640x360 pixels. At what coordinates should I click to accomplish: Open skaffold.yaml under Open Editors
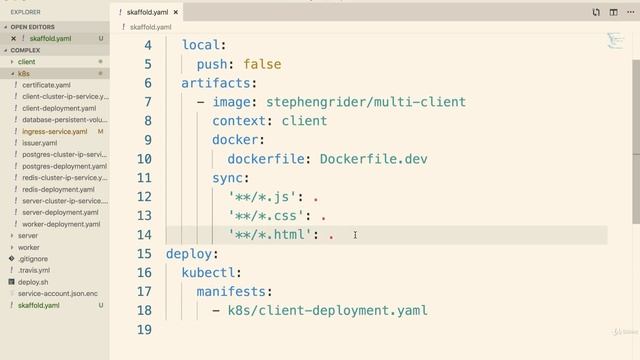click(x=50, y=38)
